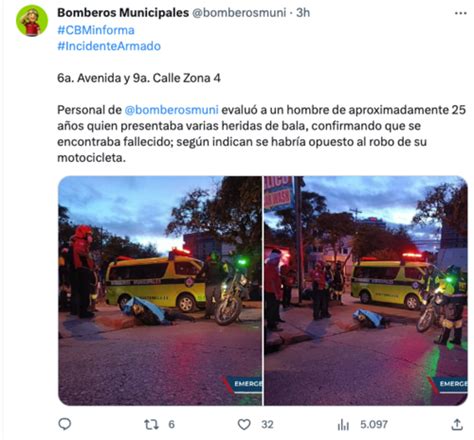Screen dimensions: 474x440
Task: Open the 3h timestamp link
Action: [x=303, y=13]
